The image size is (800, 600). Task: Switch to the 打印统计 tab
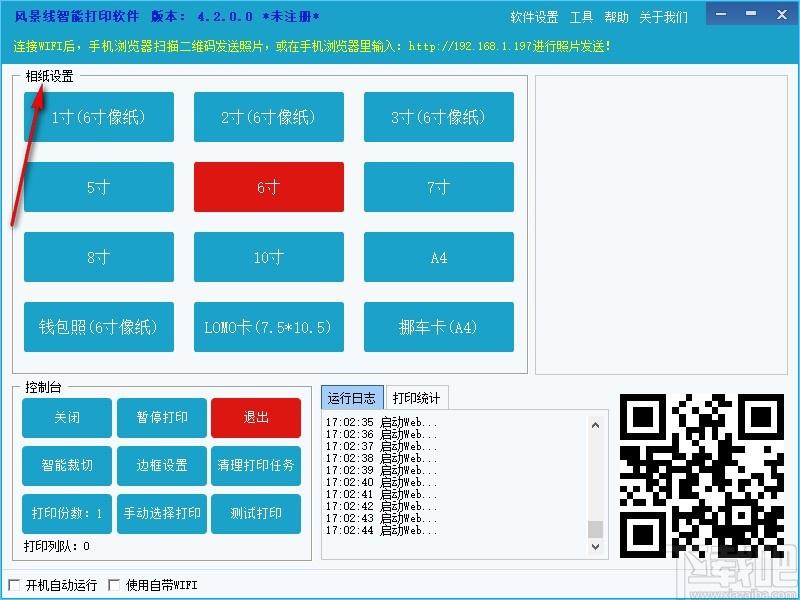coord(417,398)
